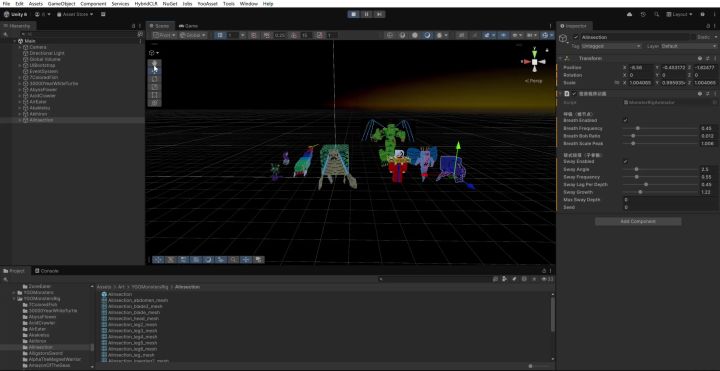Select the View hand tool in Scene overlay
Screen dimensions: 720x371
(x=155, y=62)
